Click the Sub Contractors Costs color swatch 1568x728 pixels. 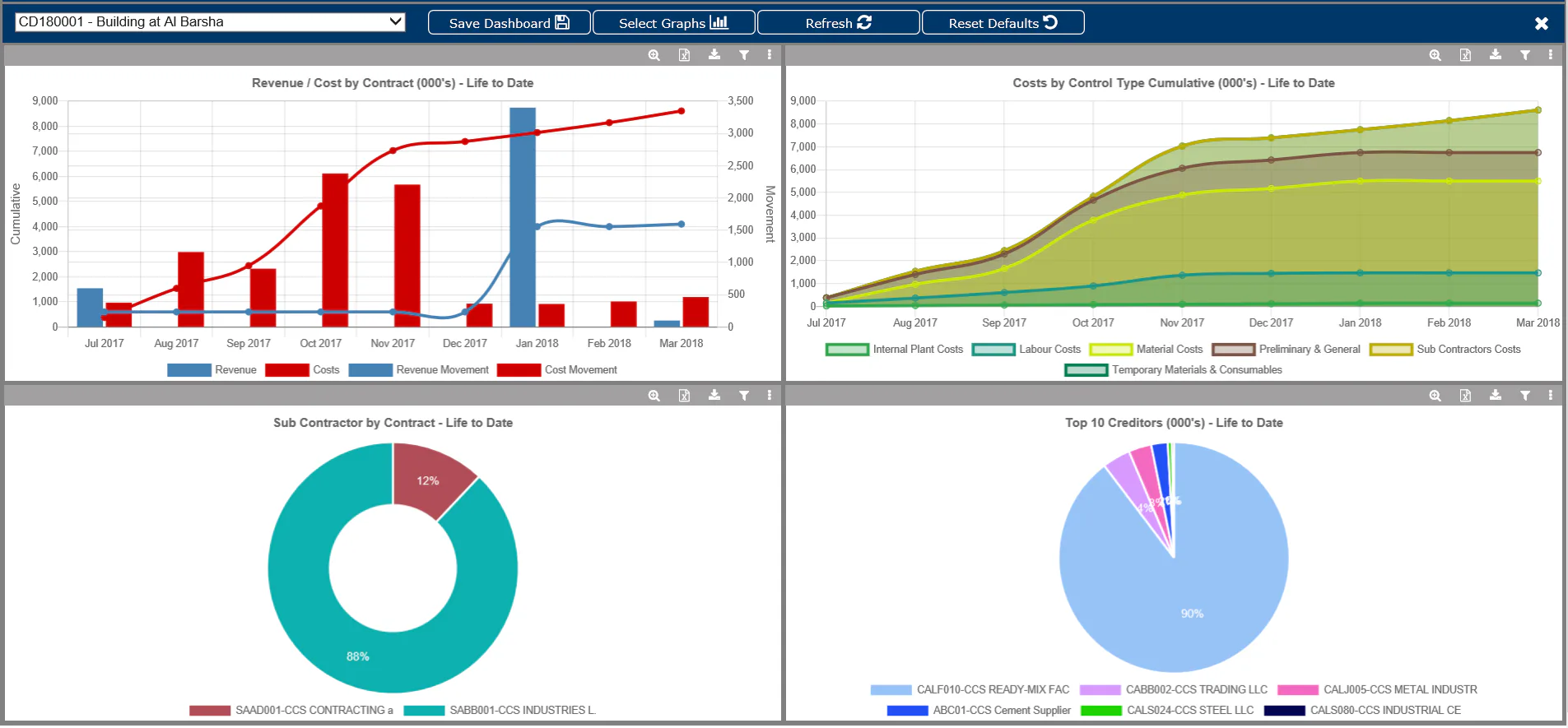tap(1391, 350)
